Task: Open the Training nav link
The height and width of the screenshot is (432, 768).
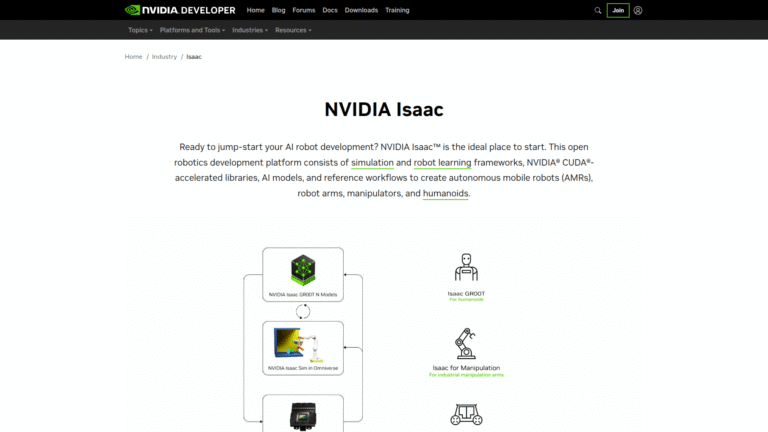Action: coord(397,10)
